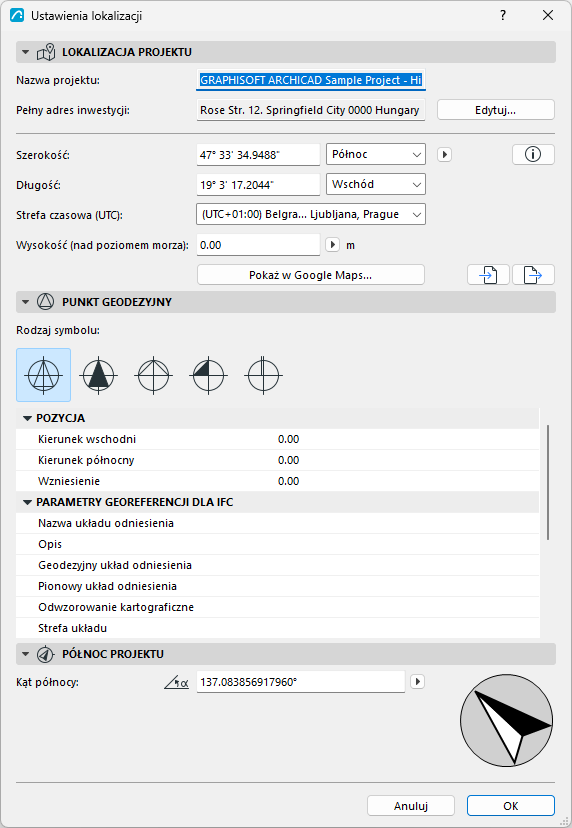Open the info button next to latitude
Viewport: 572px width, 828px height.
(x=533, y=154)
